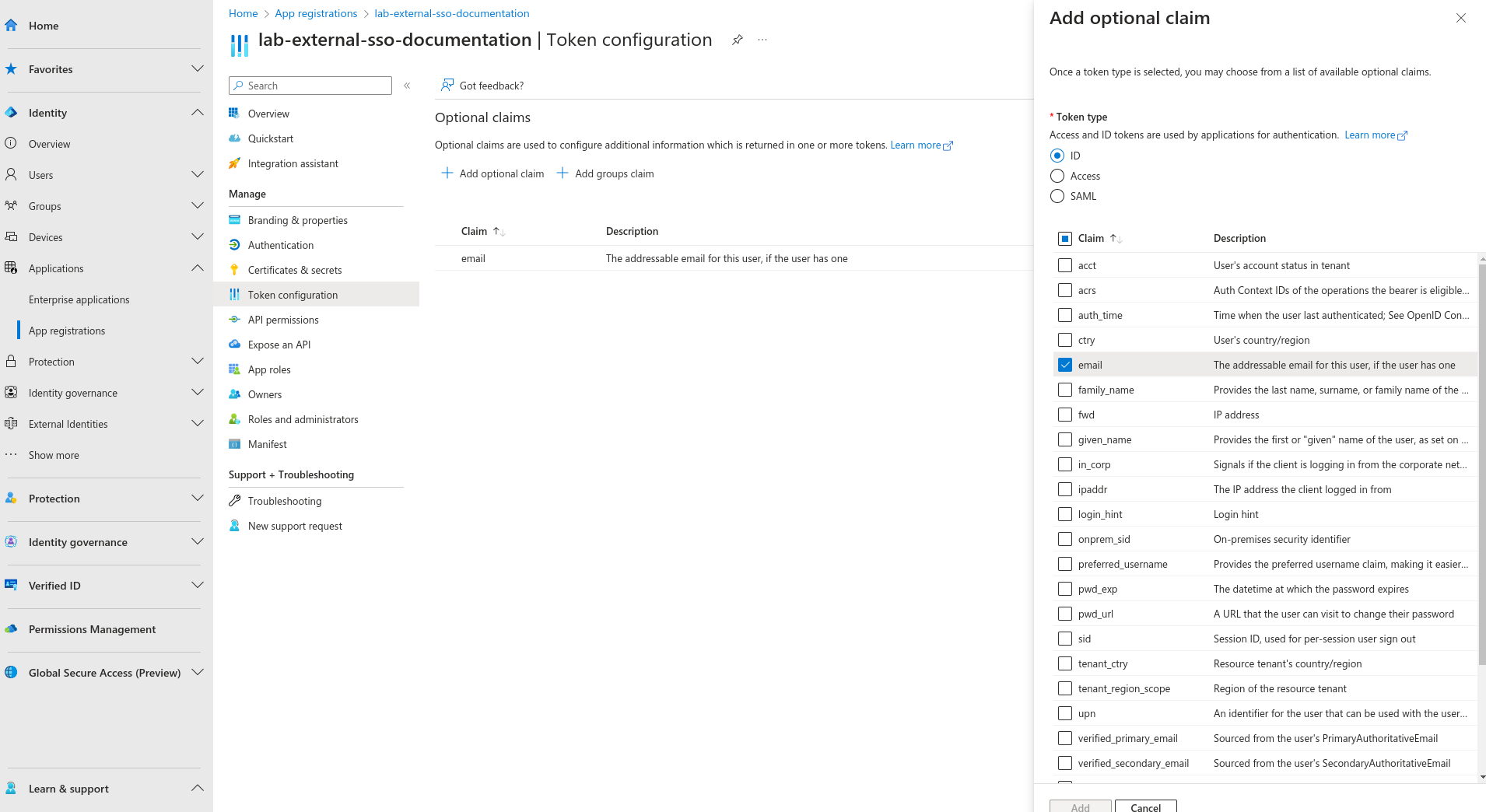Click the Protection lock icon under Identity

[11, 362]
